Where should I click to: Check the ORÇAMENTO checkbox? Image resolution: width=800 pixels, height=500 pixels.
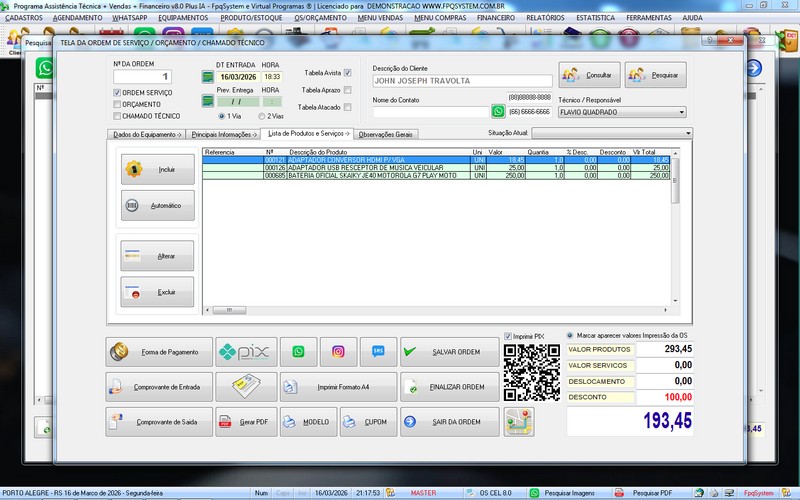[117, 104]
